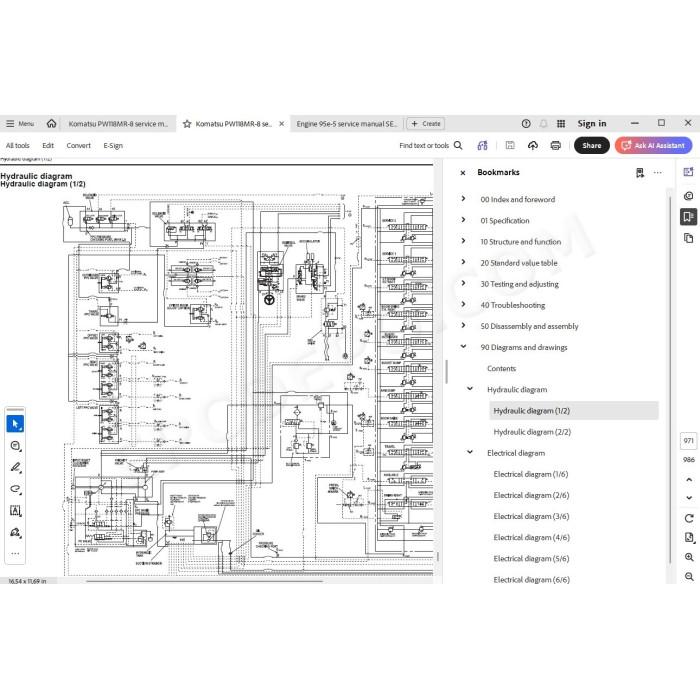Select the highlighter pen tool
This screenshot has height=700, width=700.
coord(15,467)
